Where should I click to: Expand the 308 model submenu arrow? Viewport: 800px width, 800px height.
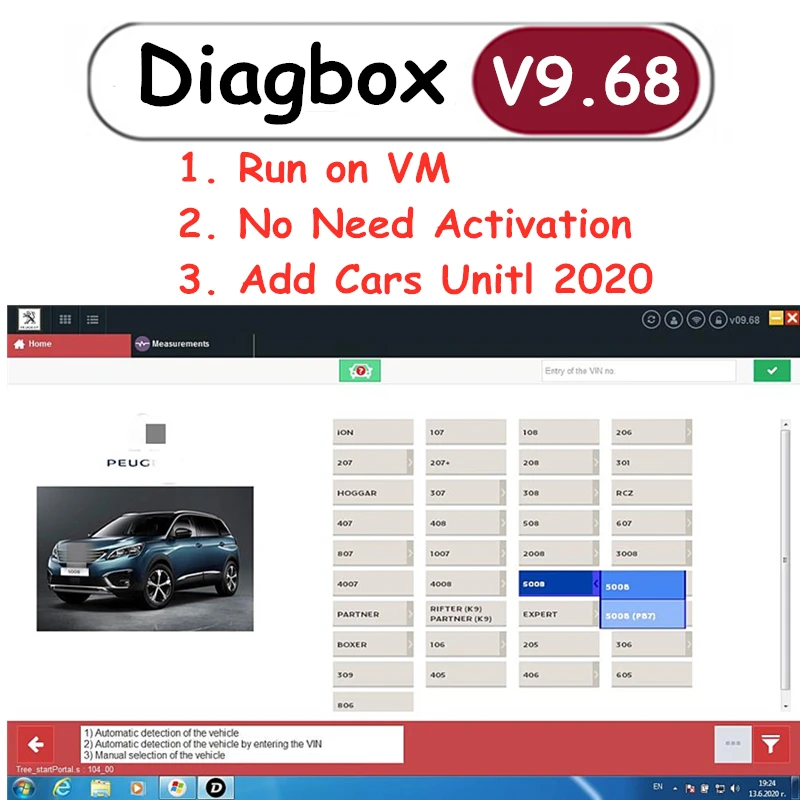pyautogui.click(x=595, y=493)
